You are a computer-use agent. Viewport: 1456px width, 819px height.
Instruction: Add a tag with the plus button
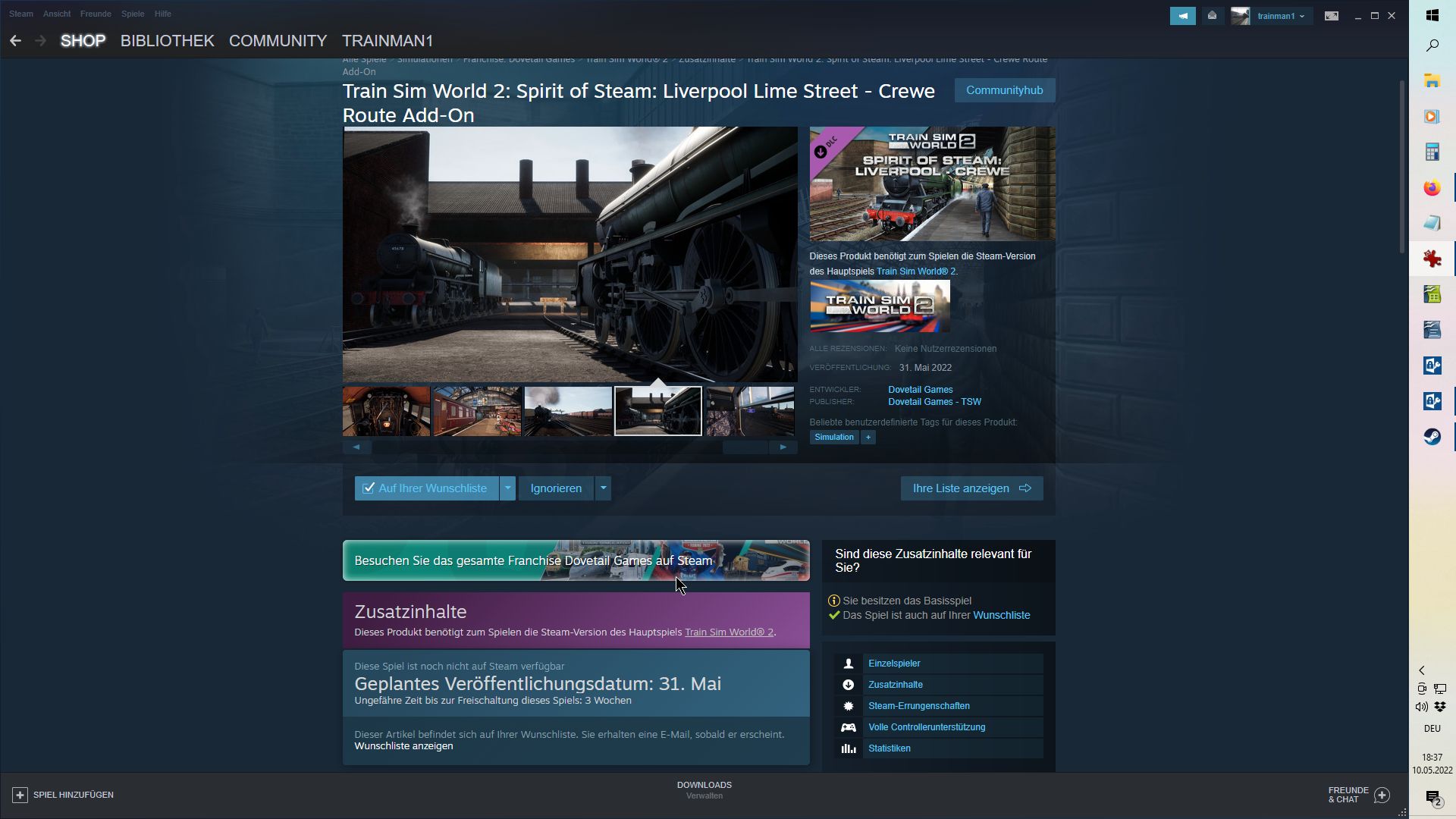[x=868, y=438]
